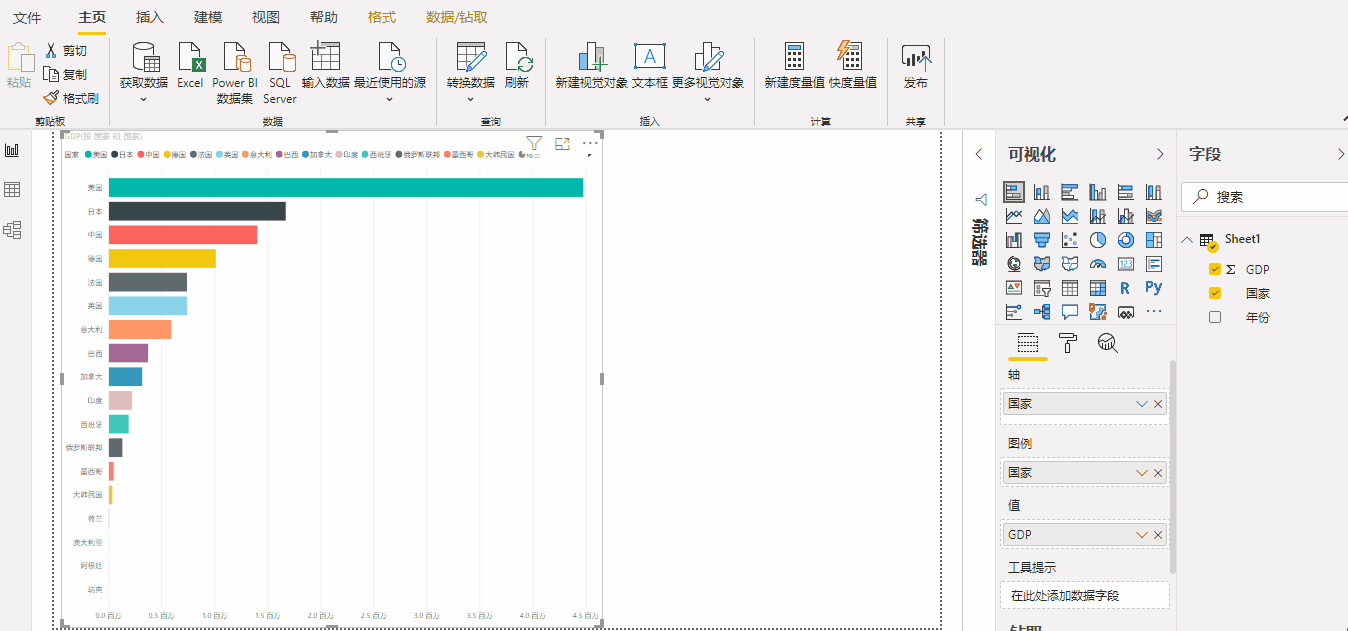Viewport: 1348px width, 631px height.
Task: Collapse the Sheet1 table in 字段 pane
Action: (1186, 239)
